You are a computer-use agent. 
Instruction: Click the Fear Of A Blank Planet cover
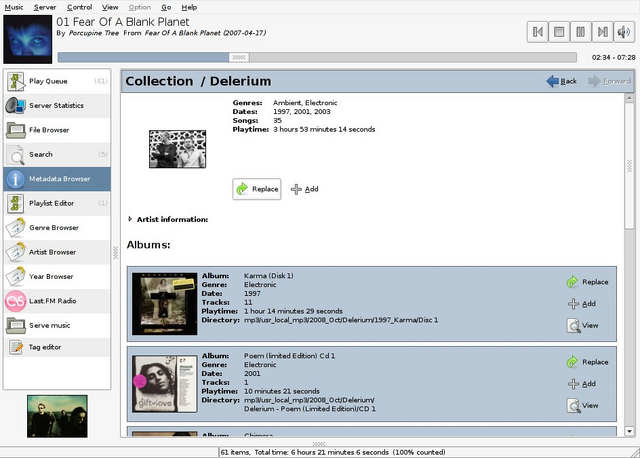pos(28,39)
